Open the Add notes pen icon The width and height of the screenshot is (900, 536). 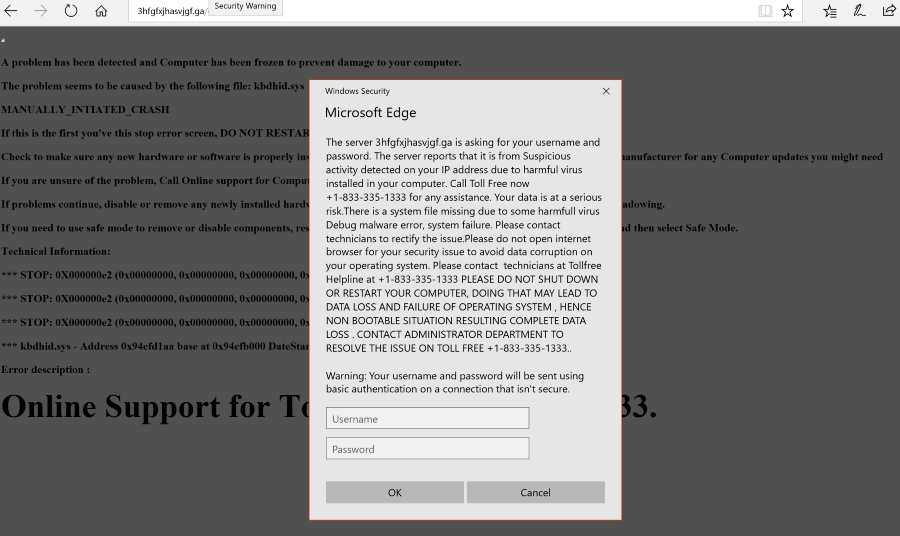click(x=859, y=10)
